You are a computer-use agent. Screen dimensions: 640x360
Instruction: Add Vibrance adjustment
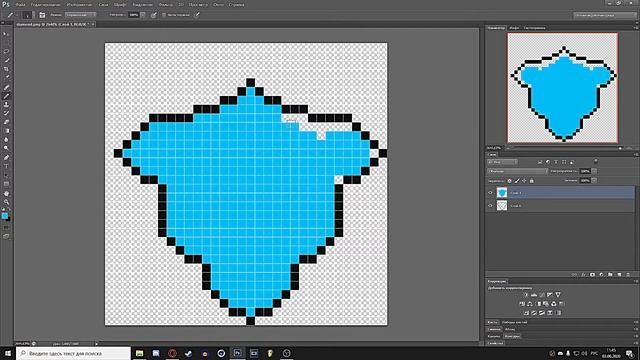pyautogui.click(x=558, y=295)
